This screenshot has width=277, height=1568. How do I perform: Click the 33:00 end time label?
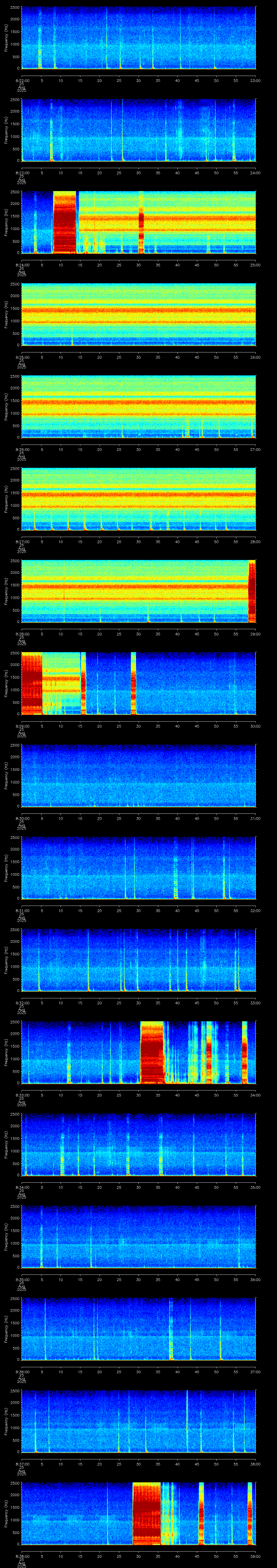(x=255, y=1003)
